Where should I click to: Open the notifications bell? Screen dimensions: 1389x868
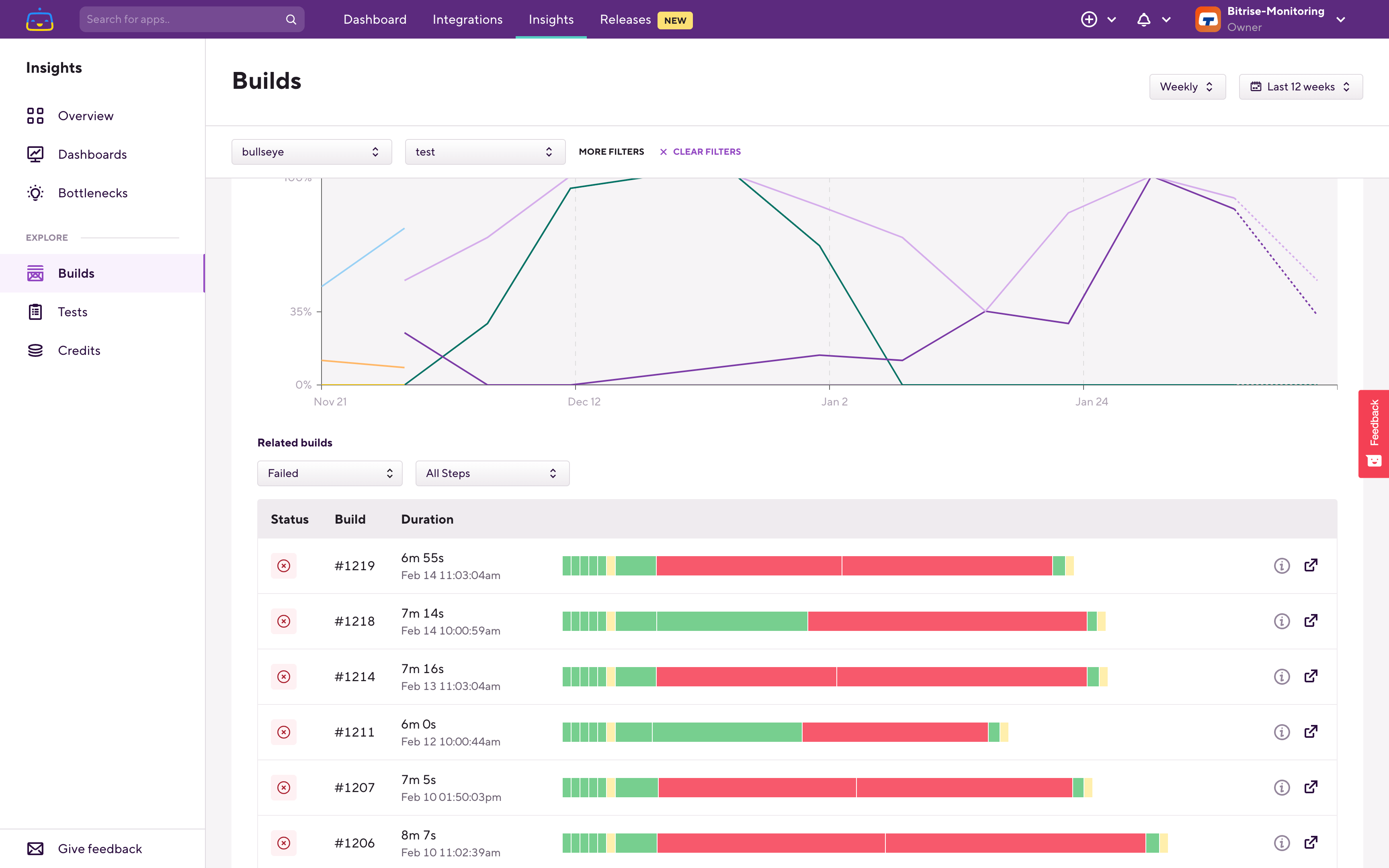(x=1143, y=20)
